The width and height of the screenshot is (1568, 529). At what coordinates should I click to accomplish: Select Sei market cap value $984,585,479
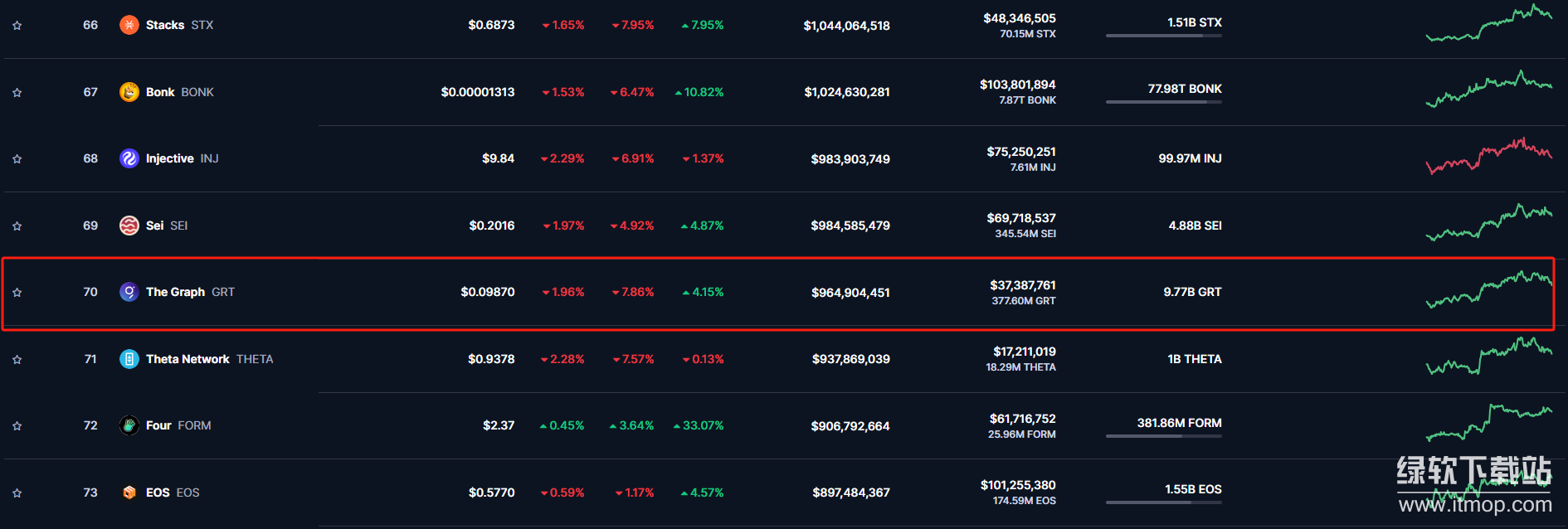pos(850,226)
